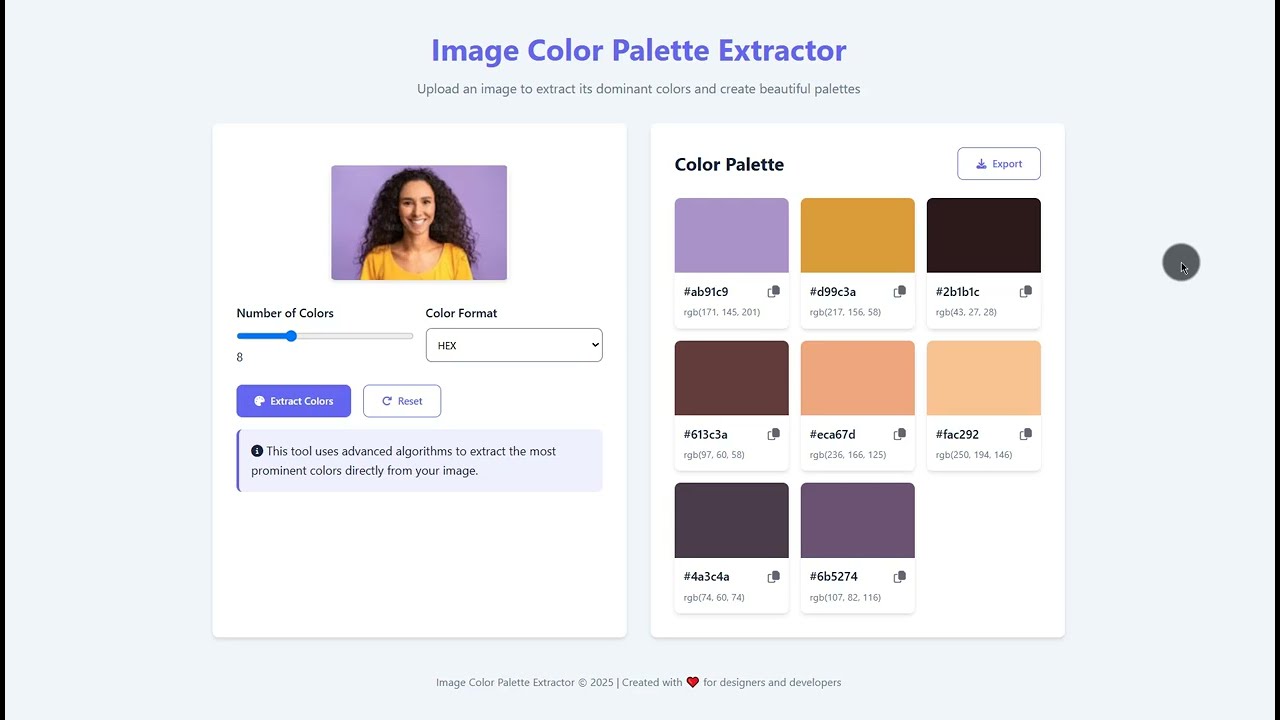This screenshot has width=1280, height=720.
Task: Click the Reset button
Action: [x=402, y=401]
